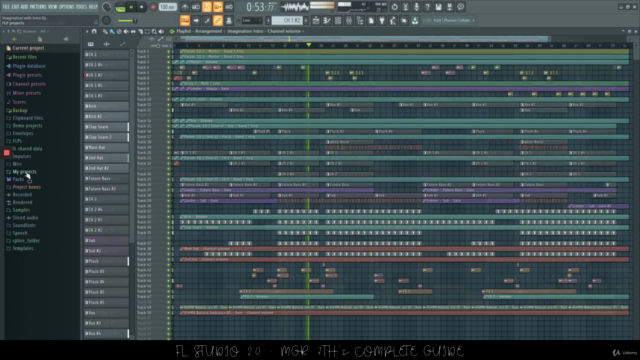Mute Track 3 with its green LED
The image size is (640, 360).
pyautogui.click(x=168, y=62)
